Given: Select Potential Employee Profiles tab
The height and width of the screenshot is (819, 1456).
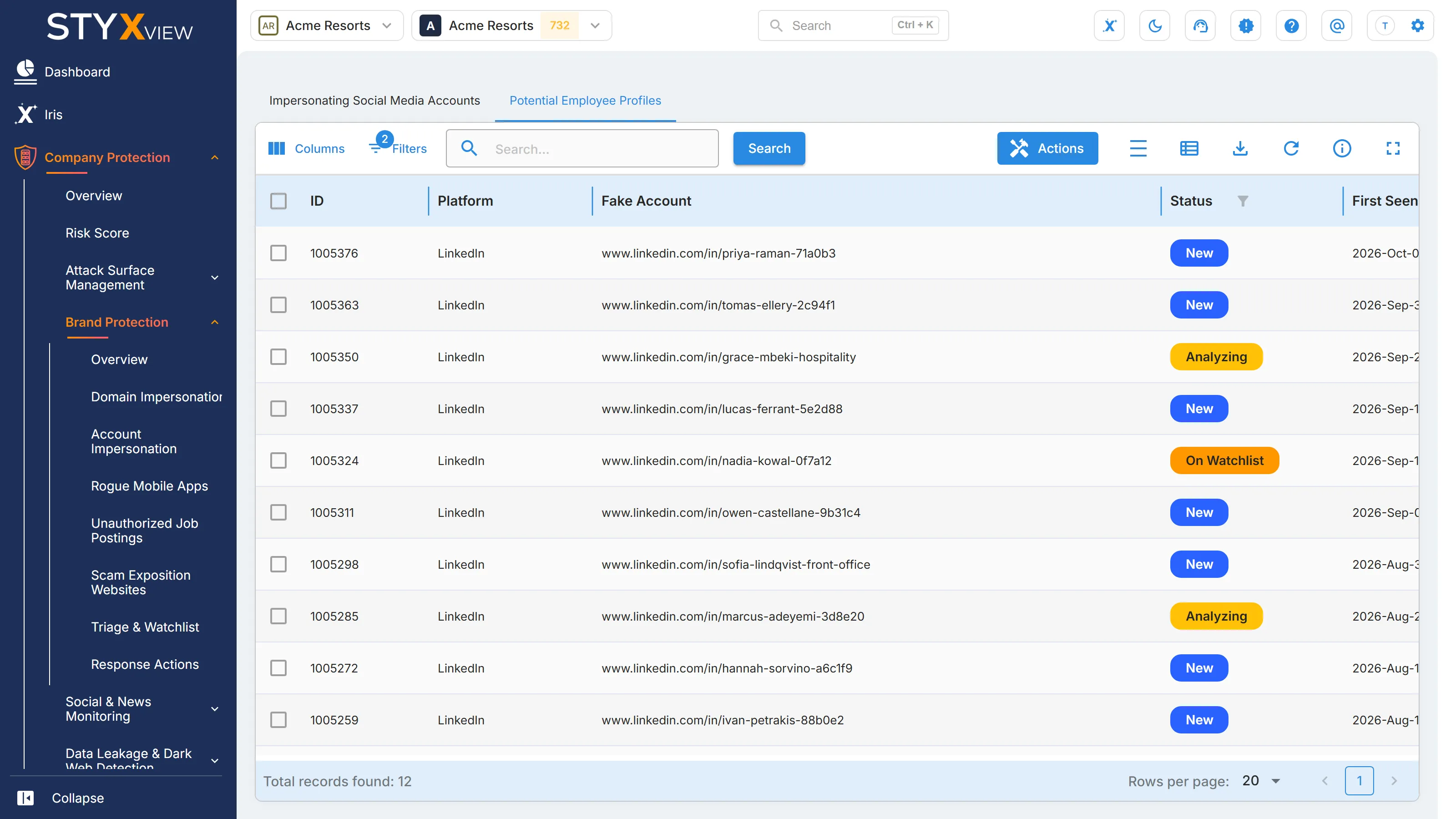Looking at the screenshot, I should click(x=585, y=100).
